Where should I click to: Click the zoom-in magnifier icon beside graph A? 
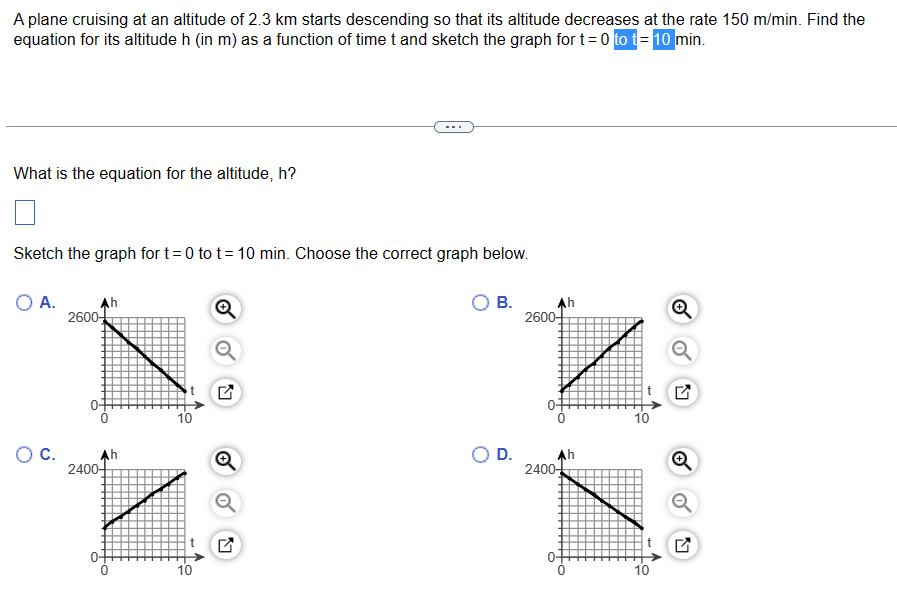coord(224,310)
